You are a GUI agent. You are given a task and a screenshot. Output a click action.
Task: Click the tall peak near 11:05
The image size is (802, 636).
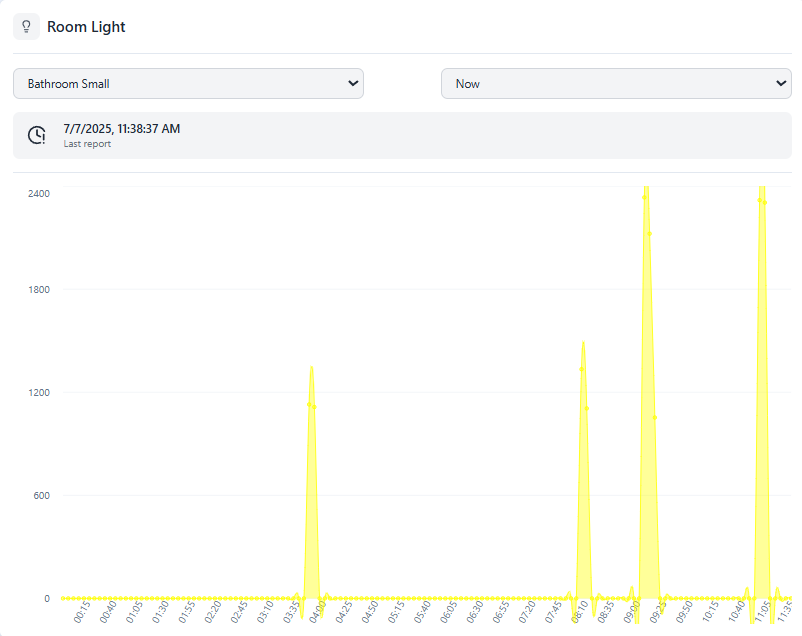click(762, 190)
